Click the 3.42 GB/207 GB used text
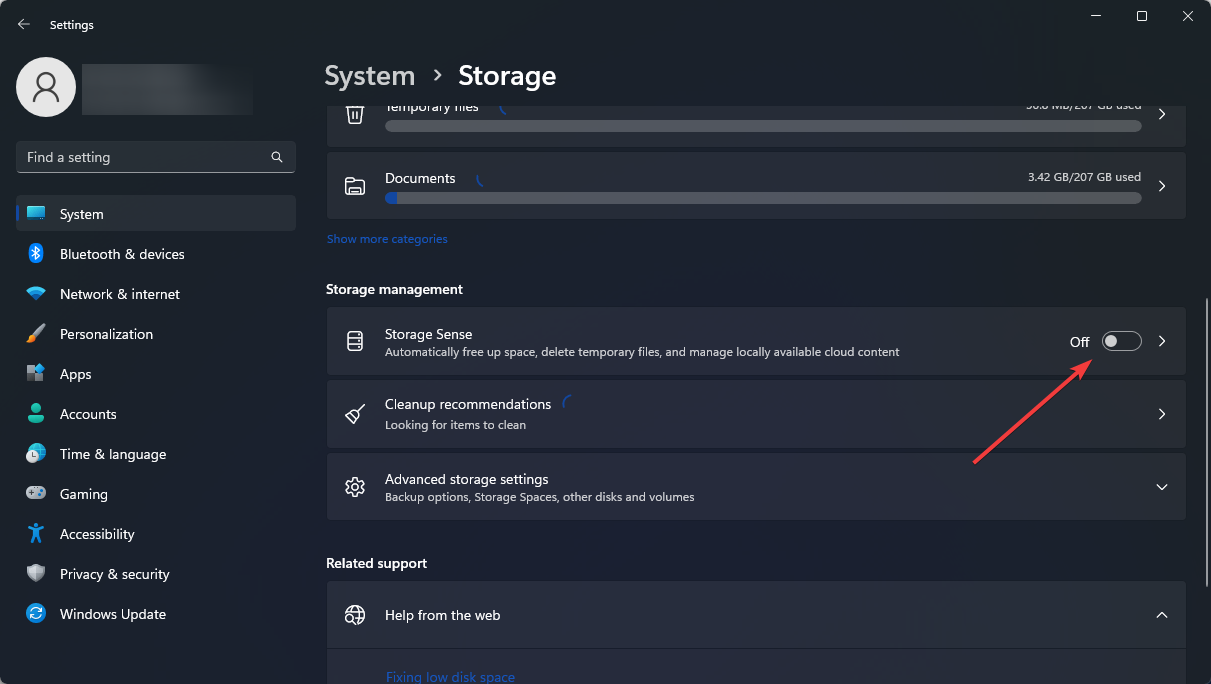 [1084, 177]
